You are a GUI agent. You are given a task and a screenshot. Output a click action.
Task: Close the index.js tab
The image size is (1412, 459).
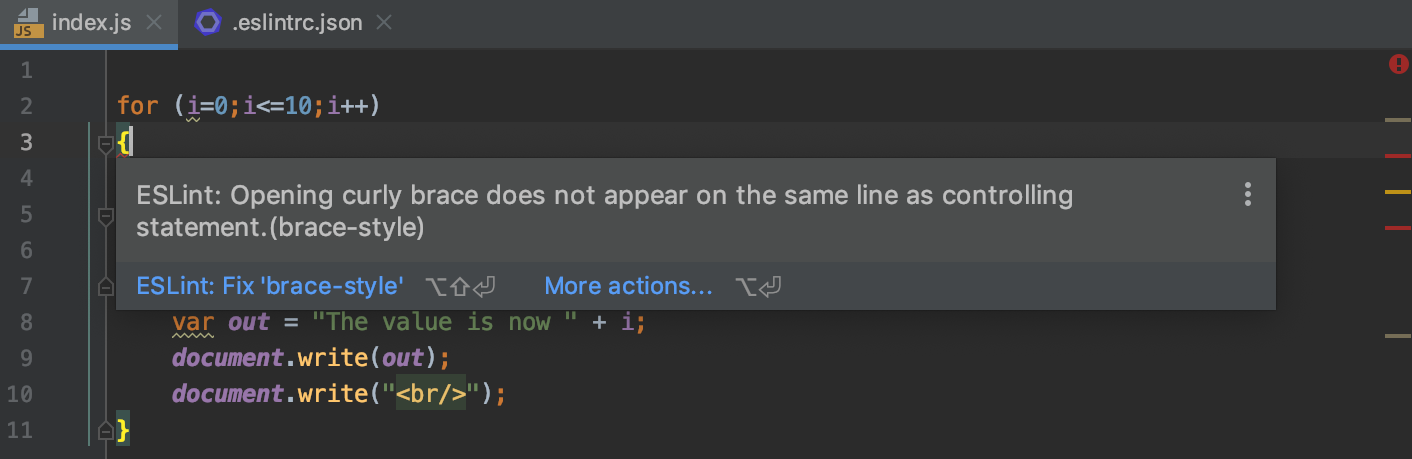[153, 23]
